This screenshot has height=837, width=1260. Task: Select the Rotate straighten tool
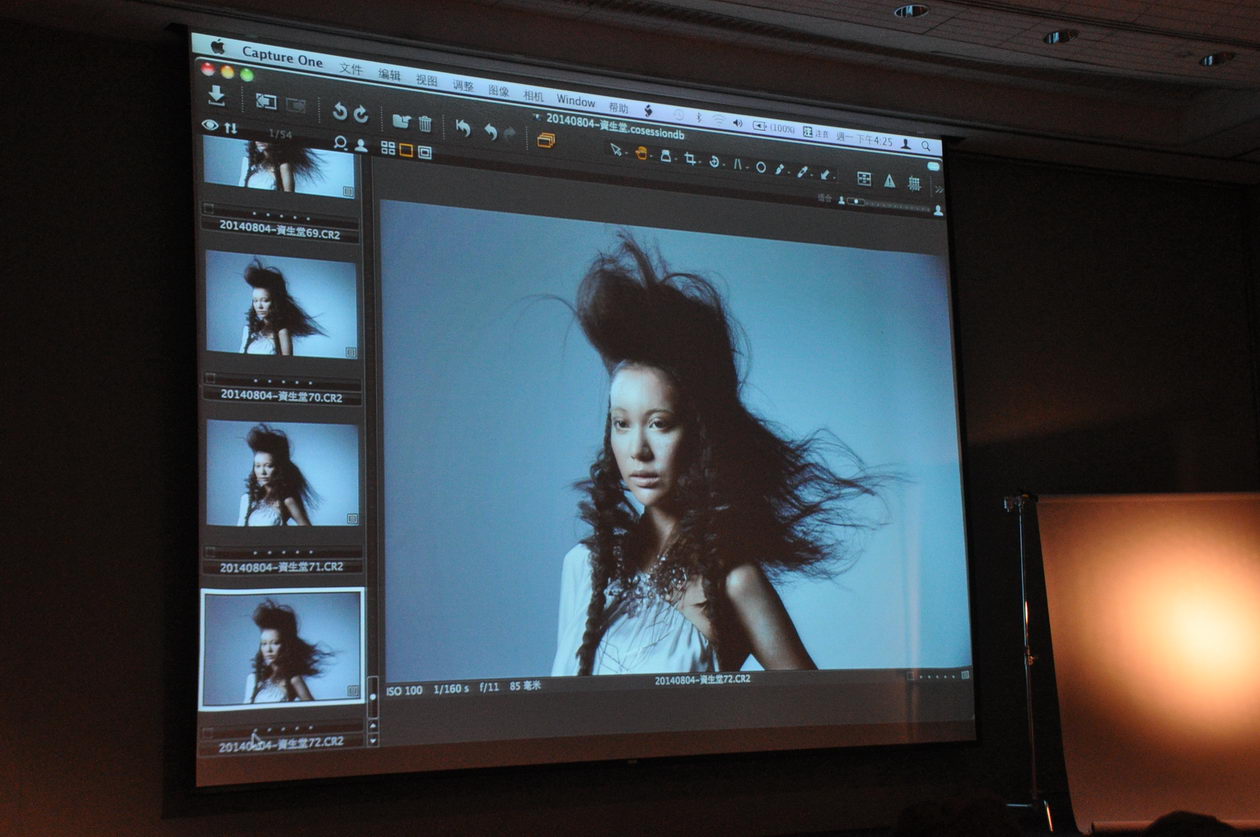click(715, 161)
